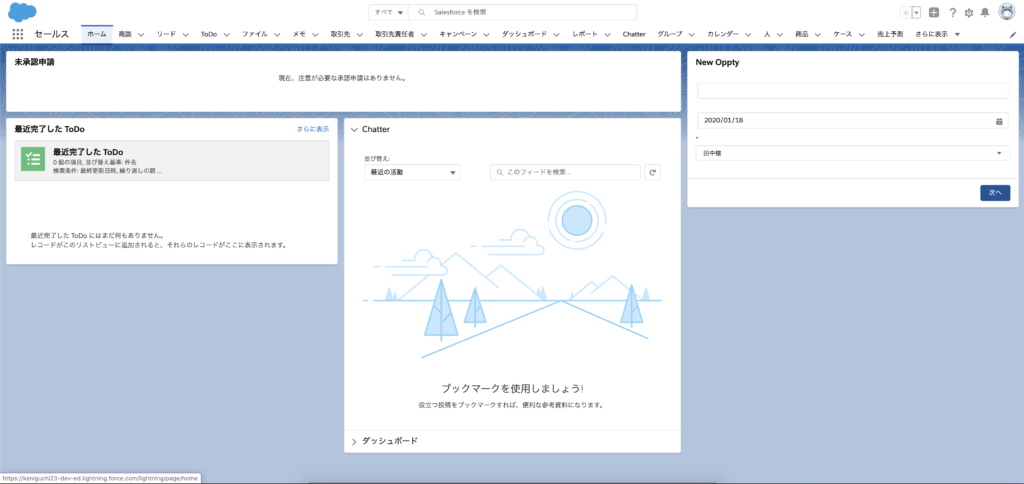This screenshot has width=1024, height=484.
Task: Open global actions plus icon
Action: coord(934,12)
